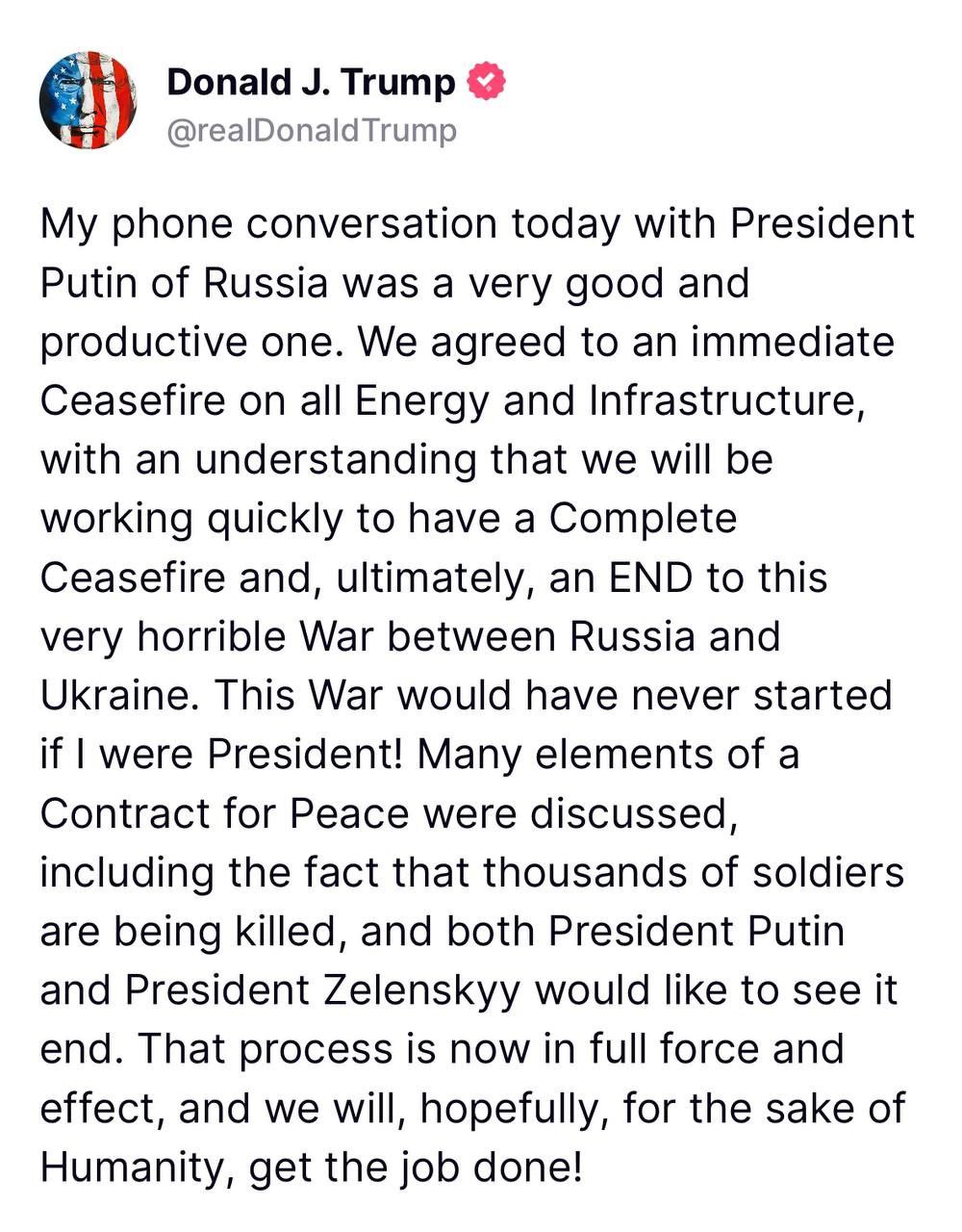
Task: Open the @realDonaldTrump handle link
Action: pyautogui.click(x=312, y=130)
